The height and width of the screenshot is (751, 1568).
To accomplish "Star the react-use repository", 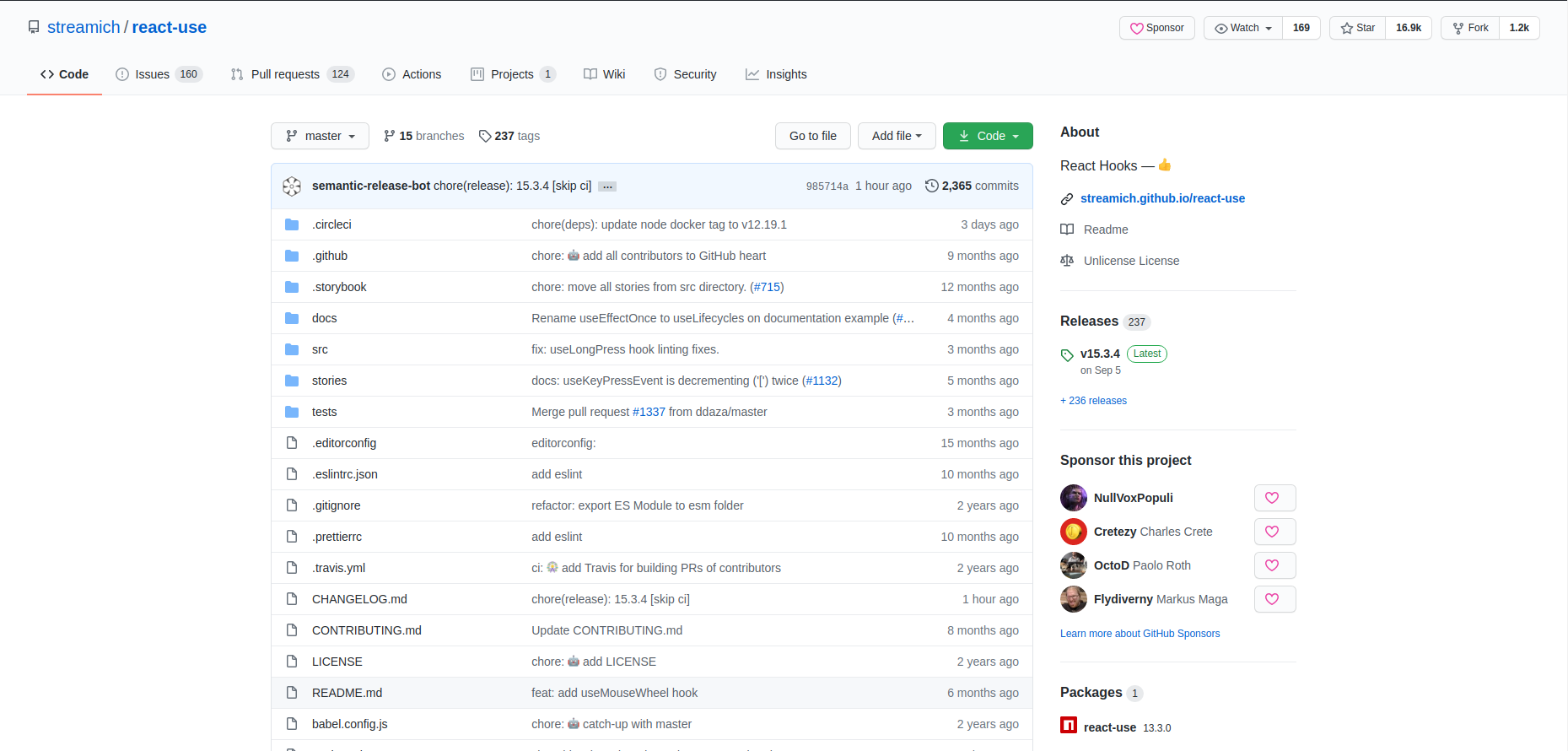I will [1357, 28].
